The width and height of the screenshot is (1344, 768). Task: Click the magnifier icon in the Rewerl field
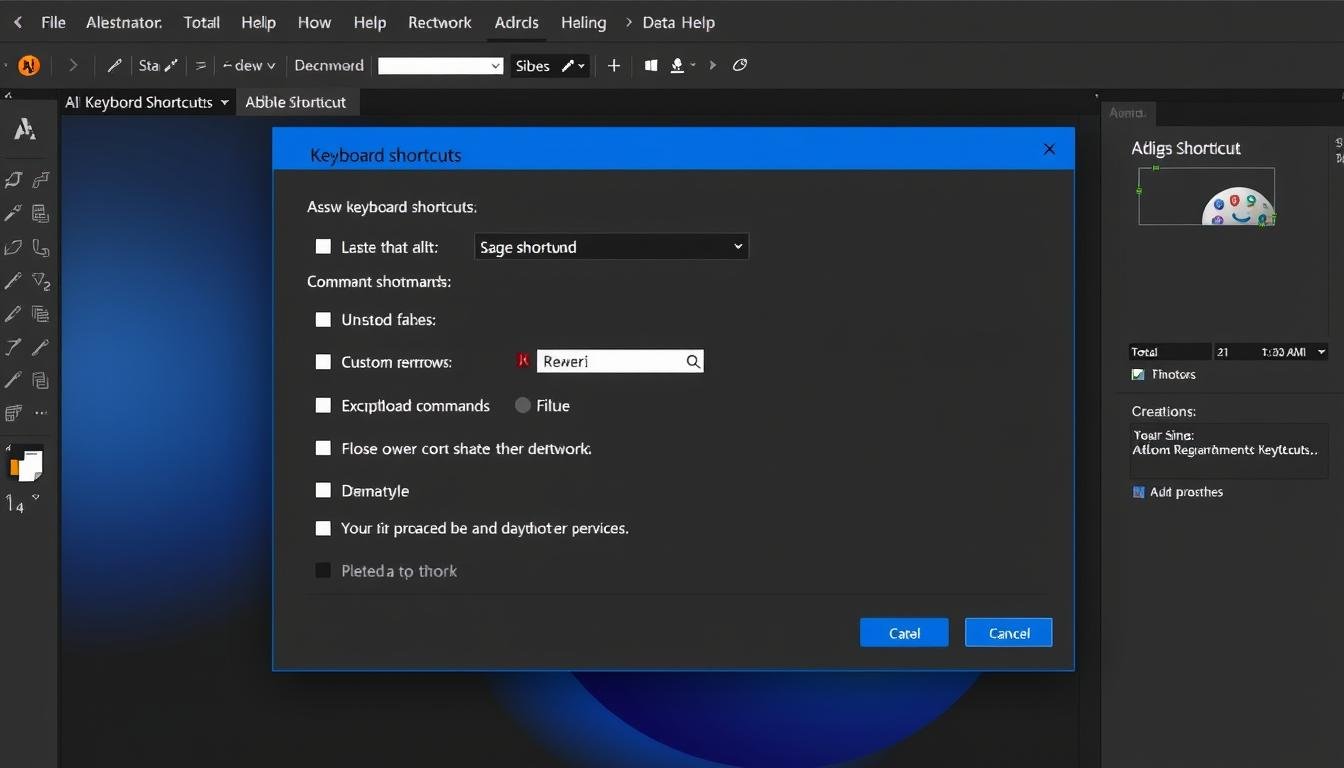pyautogui.click(x=692, y=362)
